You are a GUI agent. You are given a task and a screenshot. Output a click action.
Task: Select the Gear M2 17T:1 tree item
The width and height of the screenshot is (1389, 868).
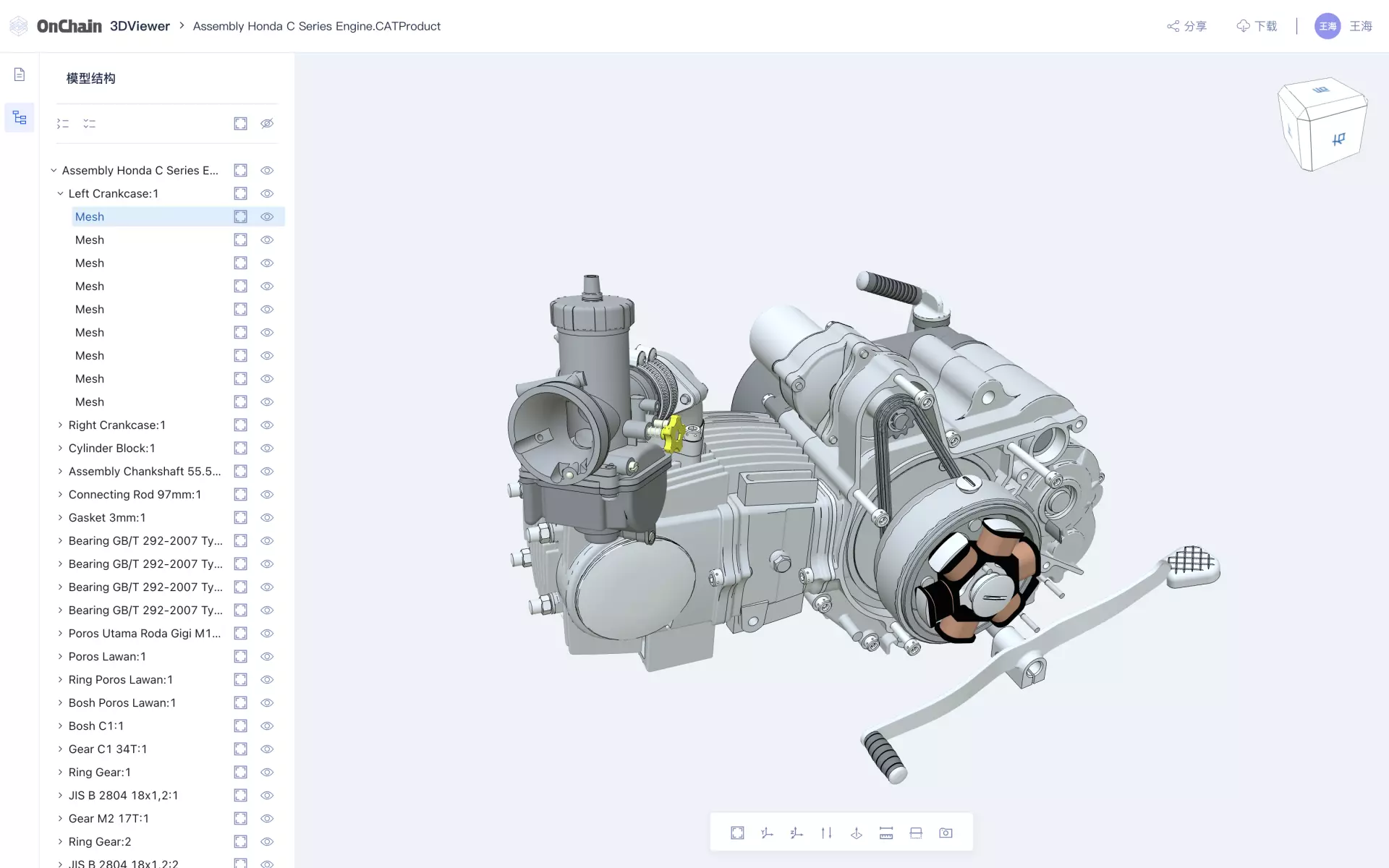[109, 818]
